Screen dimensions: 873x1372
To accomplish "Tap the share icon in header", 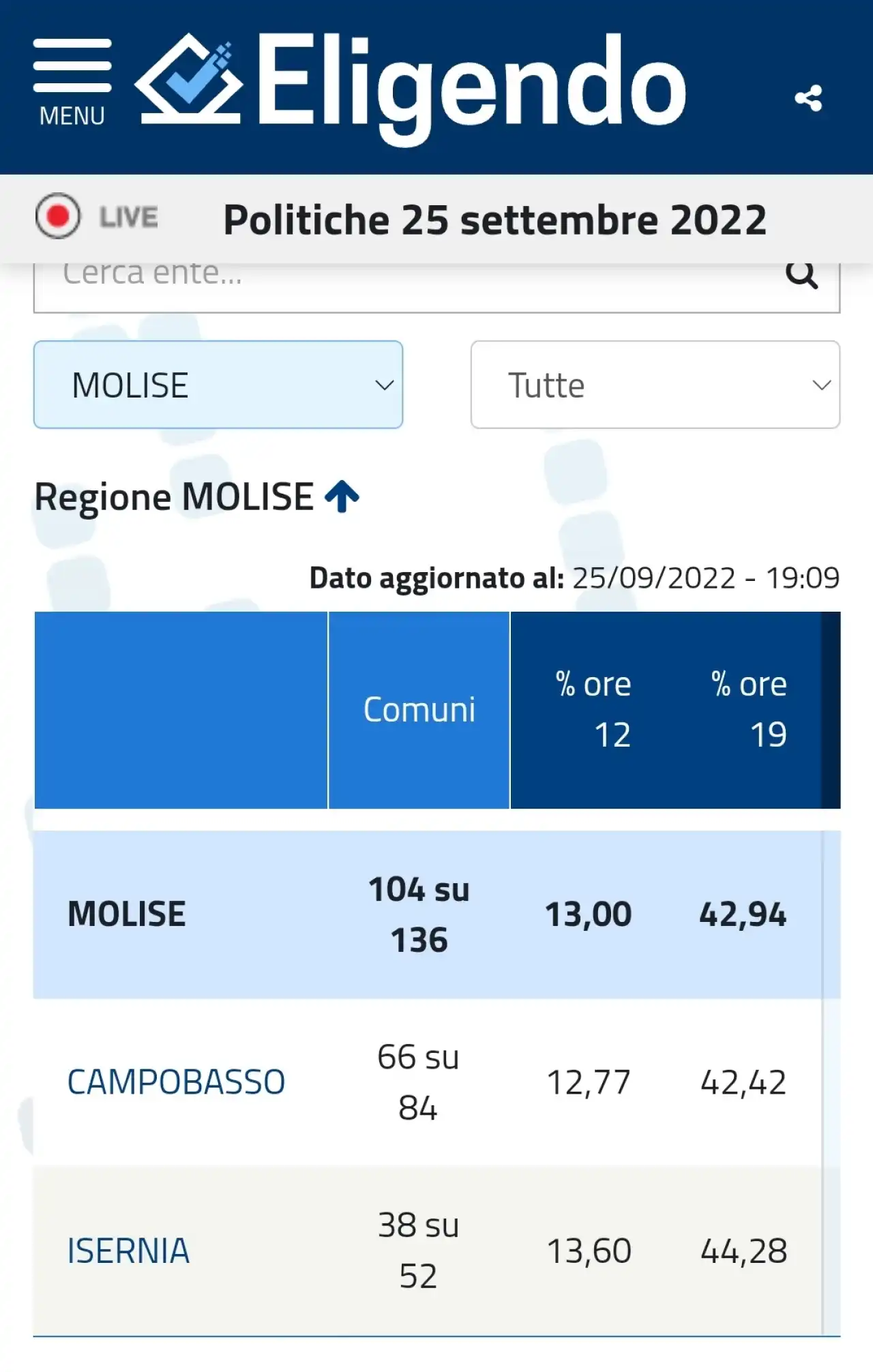I will click(x=808, y=98).
